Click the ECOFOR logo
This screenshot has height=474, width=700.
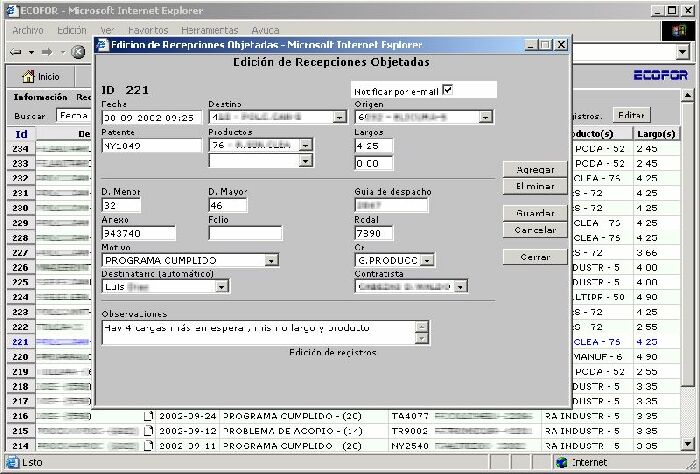tap(660, 76)
